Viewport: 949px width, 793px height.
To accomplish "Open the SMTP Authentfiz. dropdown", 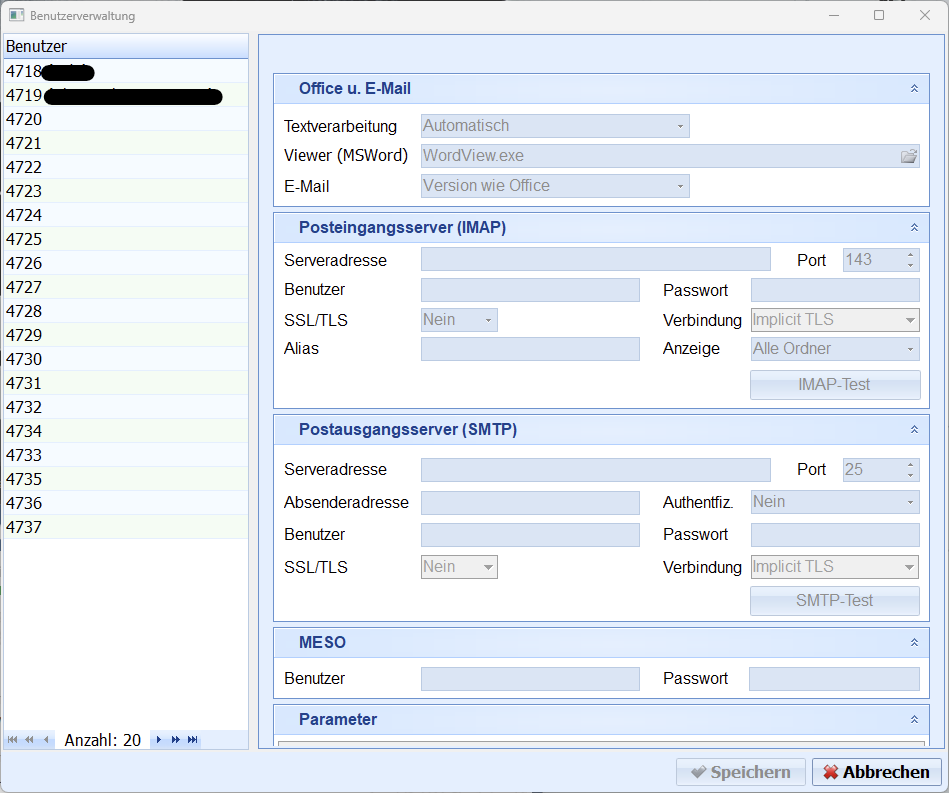I will coord(910,502).
